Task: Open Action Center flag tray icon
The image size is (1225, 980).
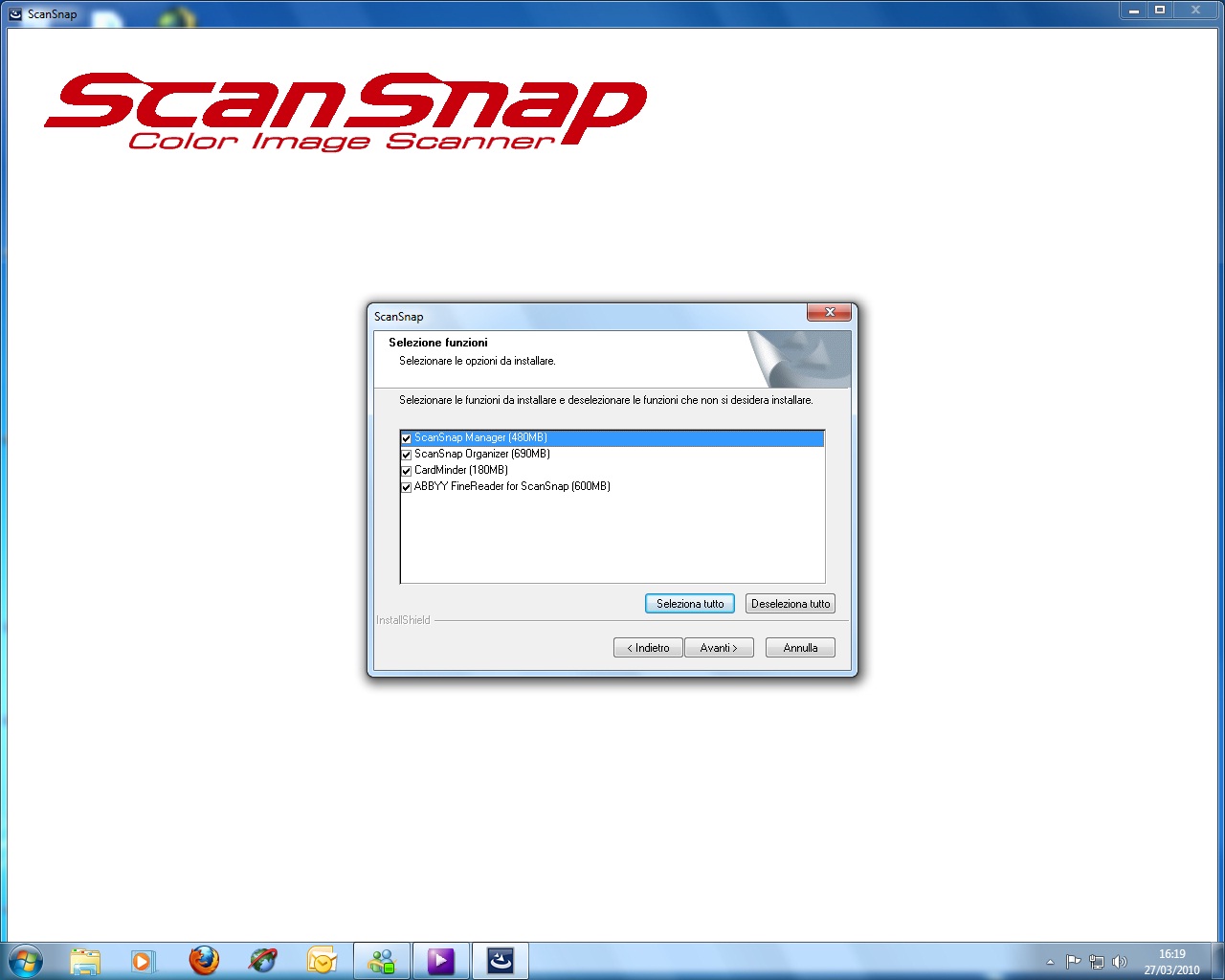Action: pos(1073,962)
